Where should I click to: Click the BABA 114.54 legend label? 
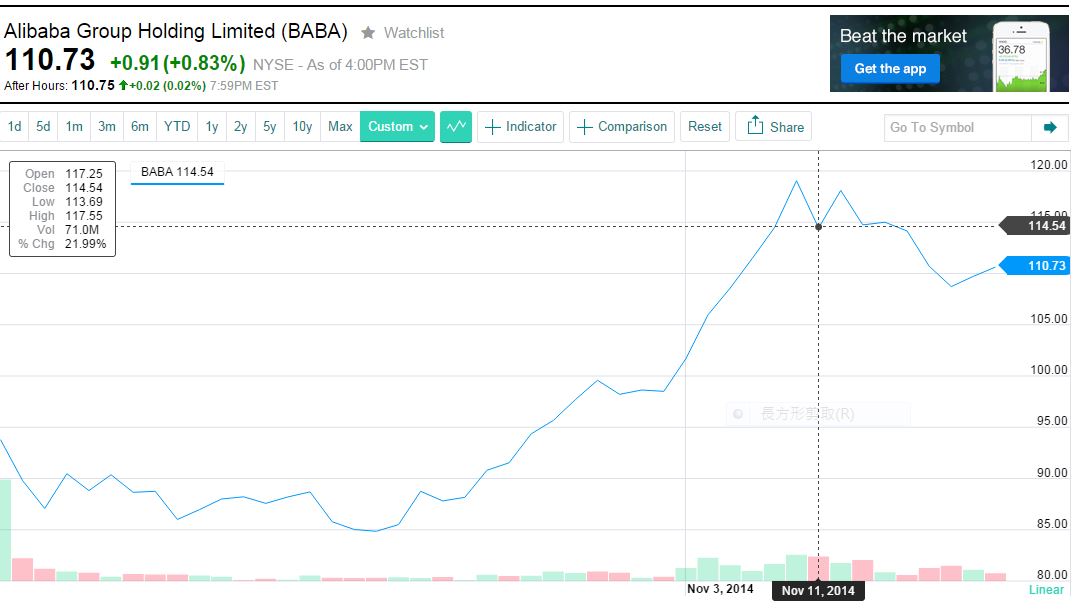177,172
